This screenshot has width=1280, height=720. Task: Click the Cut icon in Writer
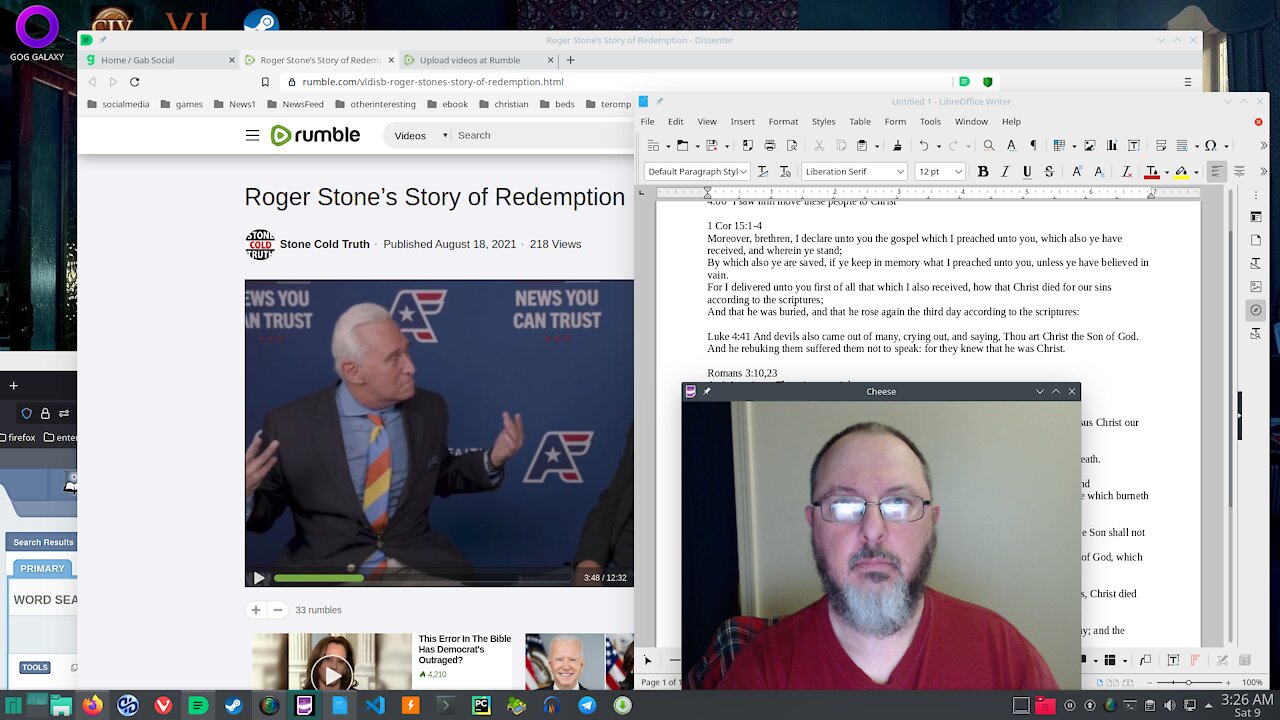[819, 146]
